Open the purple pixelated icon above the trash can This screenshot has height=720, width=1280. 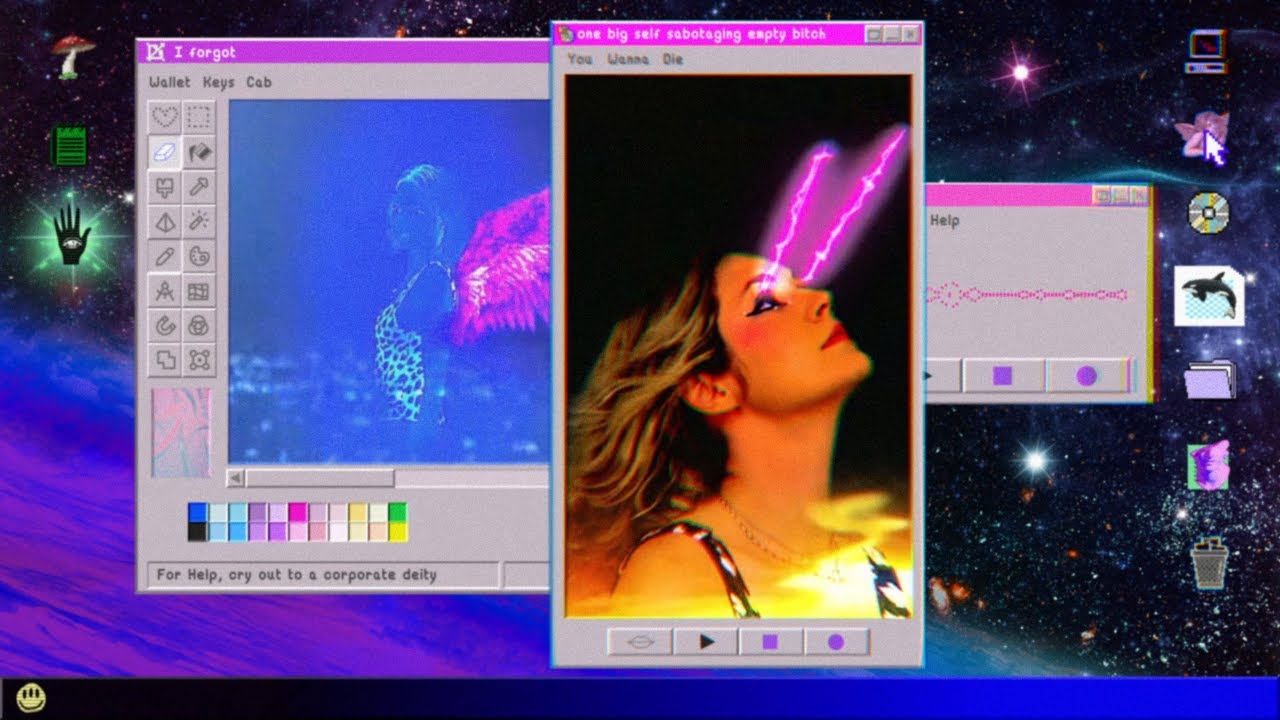click(x=1208, y=466)
